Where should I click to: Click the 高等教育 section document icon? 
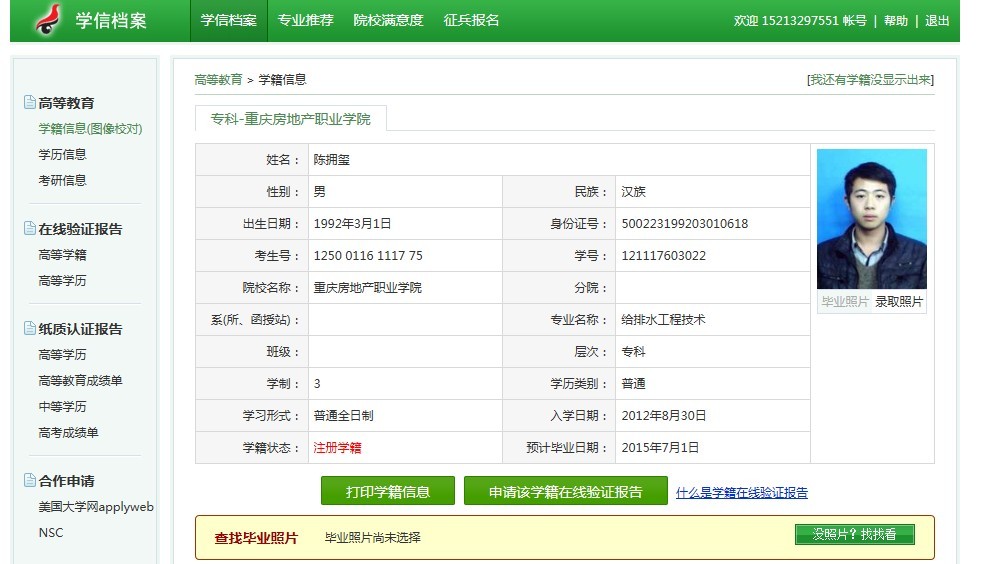pyautogui.click(x=29, y=102)
